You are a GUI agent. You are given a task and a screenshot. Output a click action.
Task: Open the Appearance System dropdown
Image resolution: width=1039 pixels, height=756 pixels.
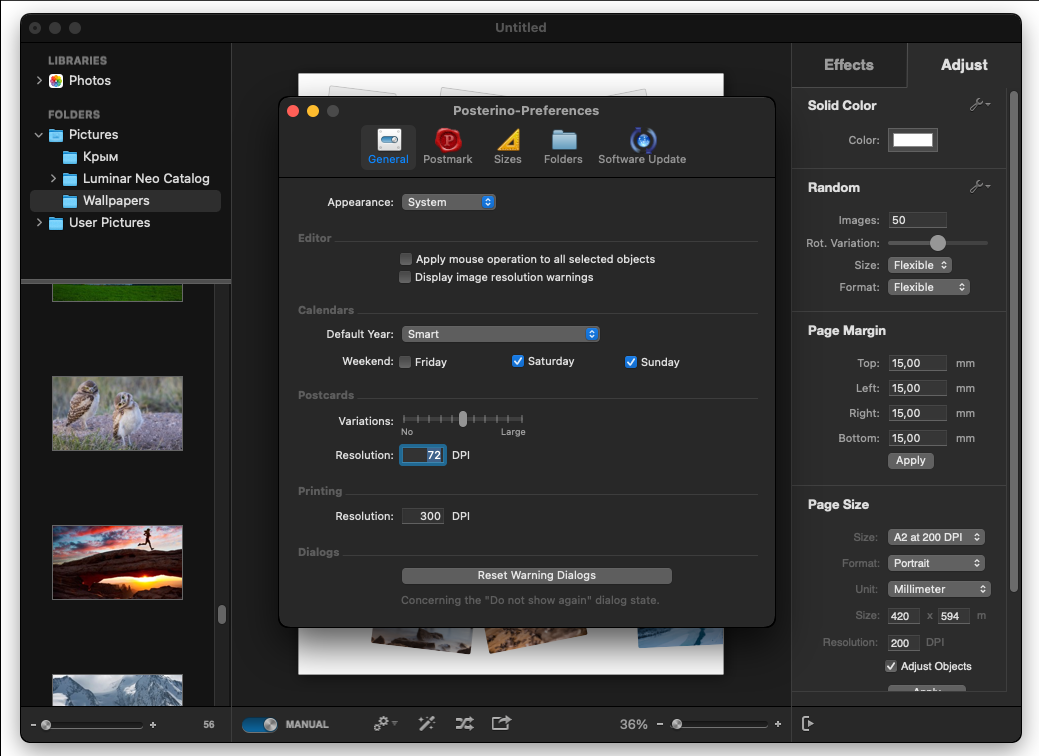[x=449, y=202]
